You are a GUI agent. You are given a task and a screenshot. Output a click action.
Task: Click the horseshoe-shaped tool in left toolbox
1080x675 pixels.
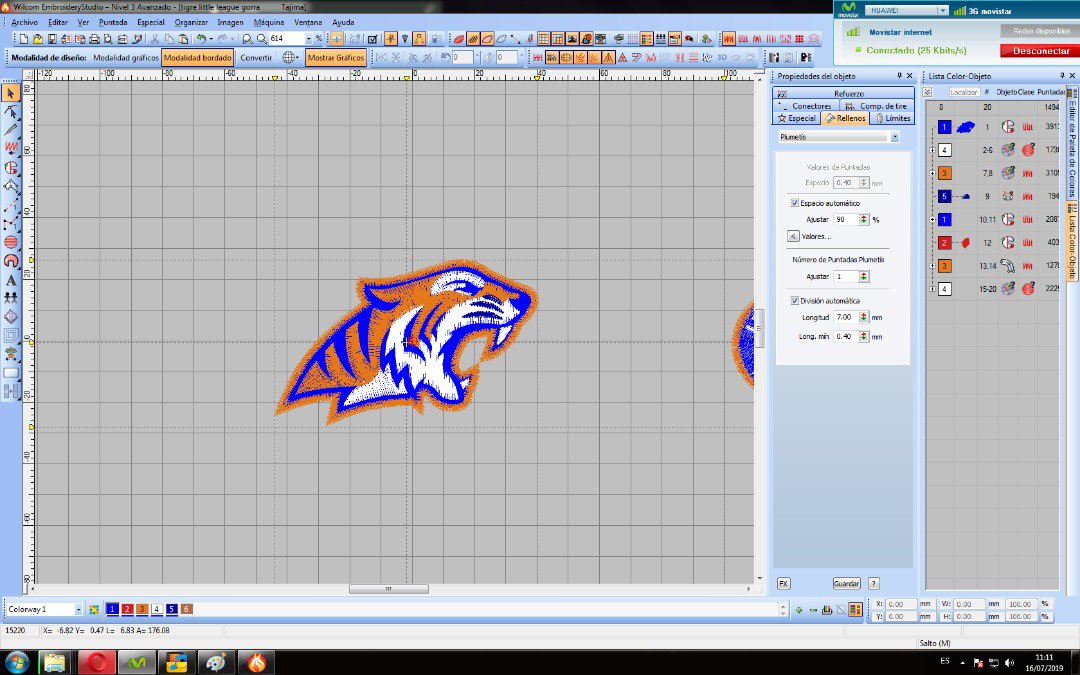(11, 261)
